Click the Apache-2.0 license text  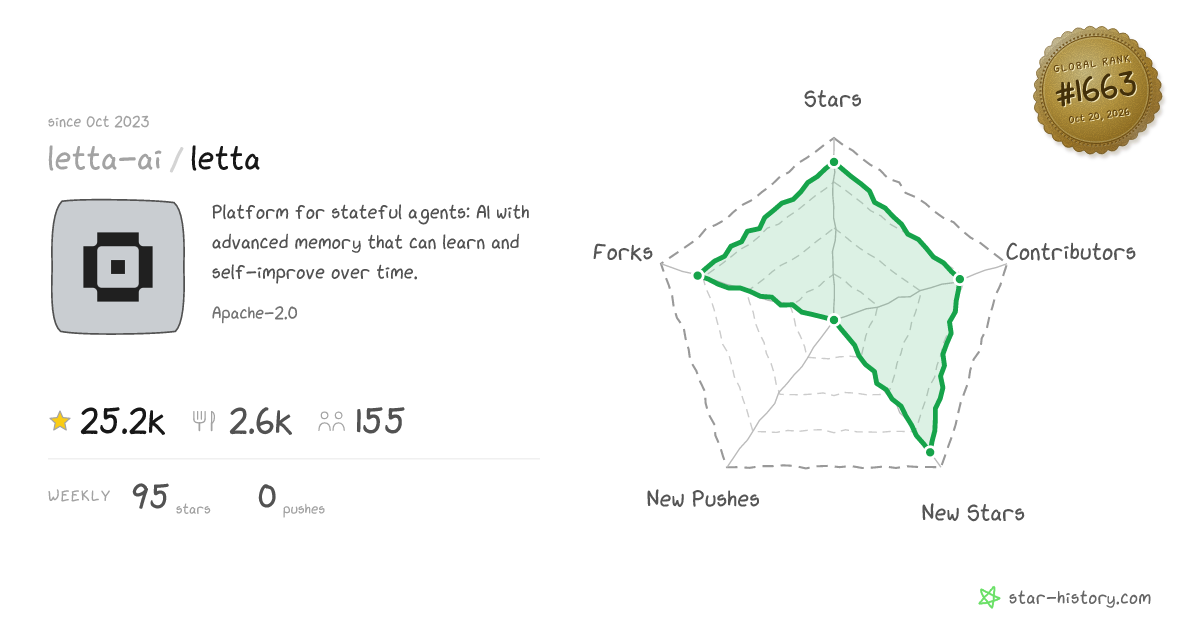pyautogui.click(x=255, y=313)
